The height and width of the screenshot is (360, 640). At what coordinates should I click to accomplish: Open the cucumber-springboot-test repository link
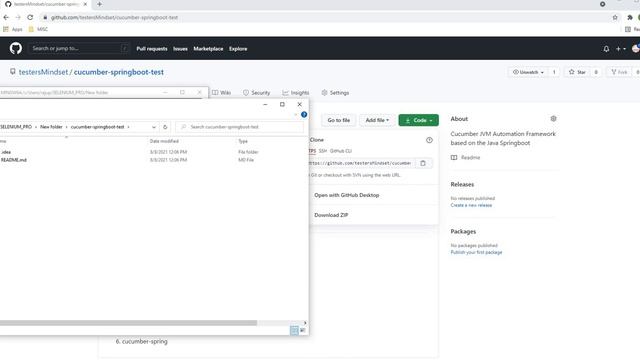click(x=118, y=72)
